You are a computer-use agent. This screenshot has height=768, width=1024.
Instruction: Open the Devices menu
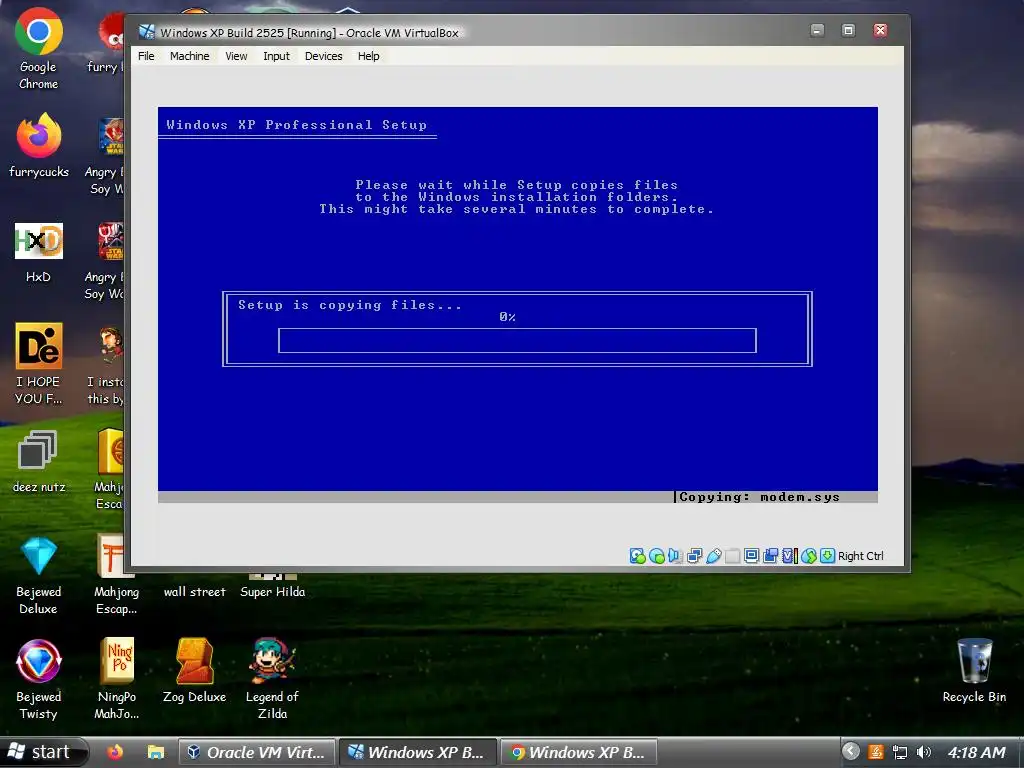pyautogui.click(x=323, y=56)
